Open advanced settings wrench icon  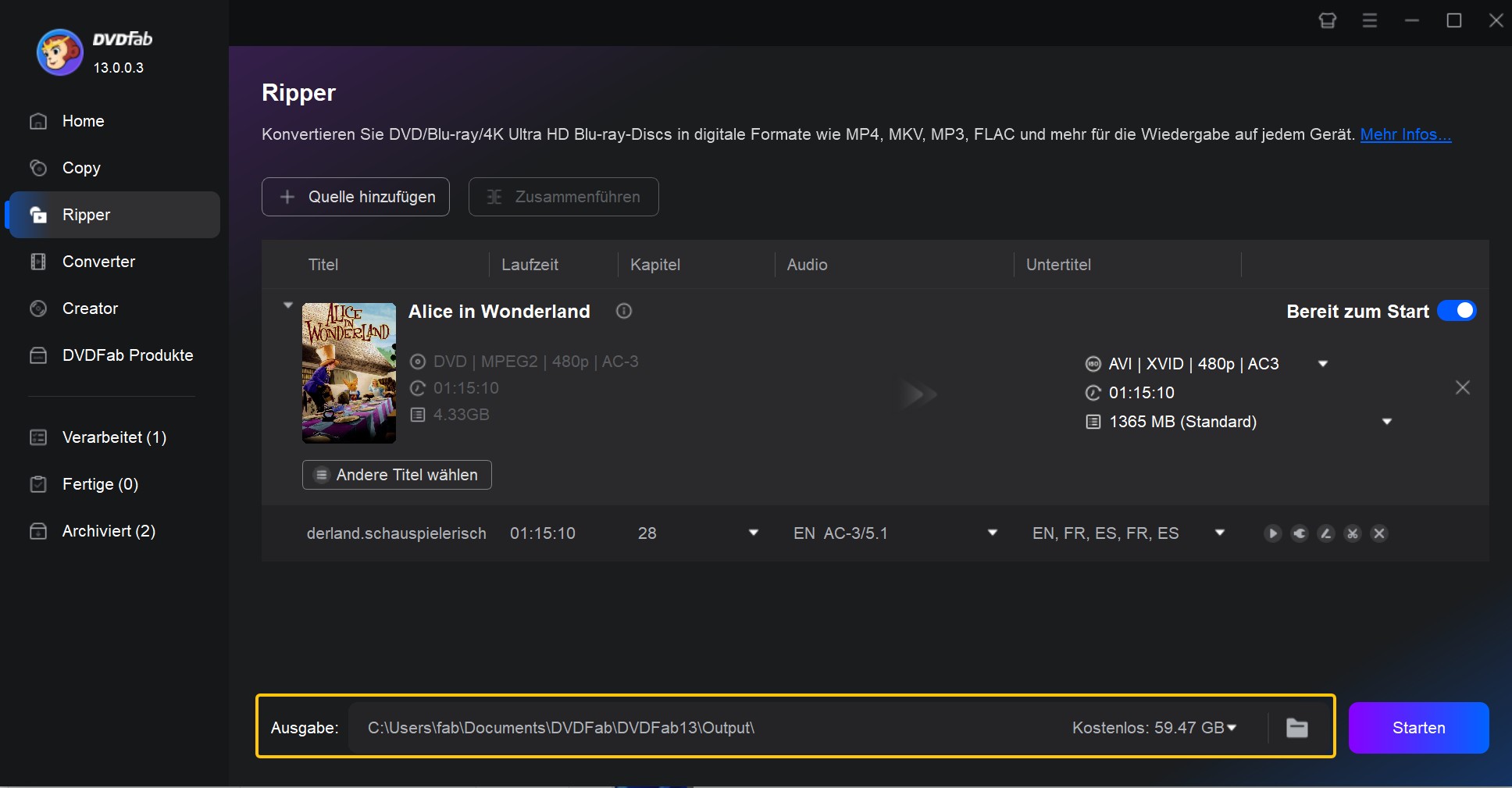[x=1300, y=533]
